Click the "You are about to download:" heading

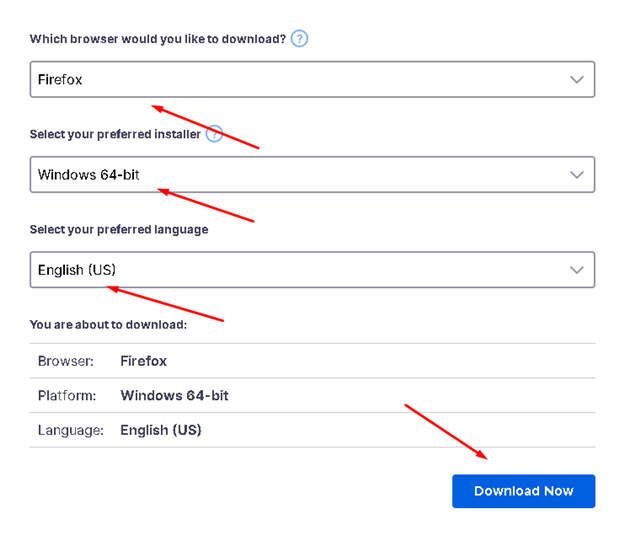point(108,324)
